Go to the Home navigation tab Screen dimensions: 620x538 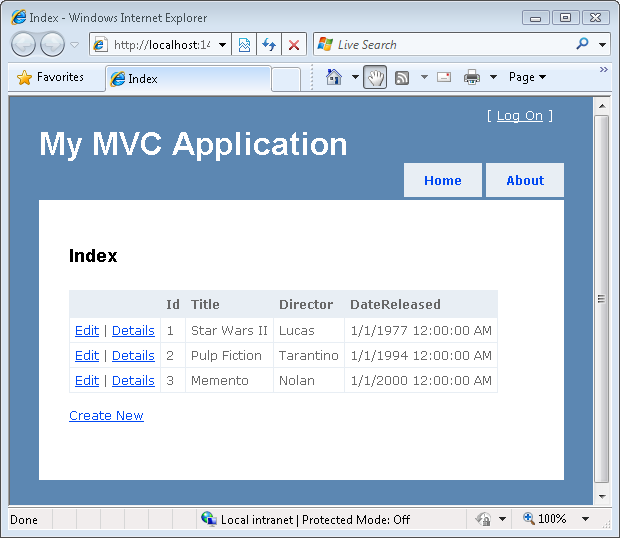click(x=442, y=181)
